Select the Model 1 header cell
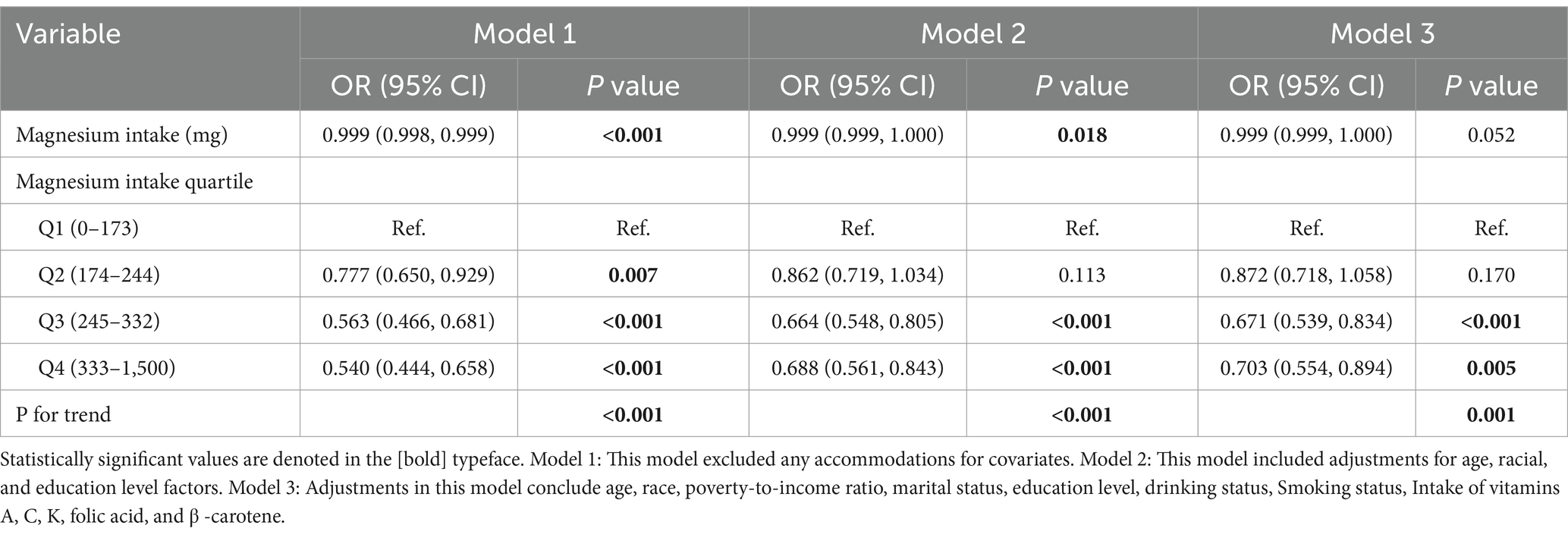 pyautogui.click(x=524, y=34)
